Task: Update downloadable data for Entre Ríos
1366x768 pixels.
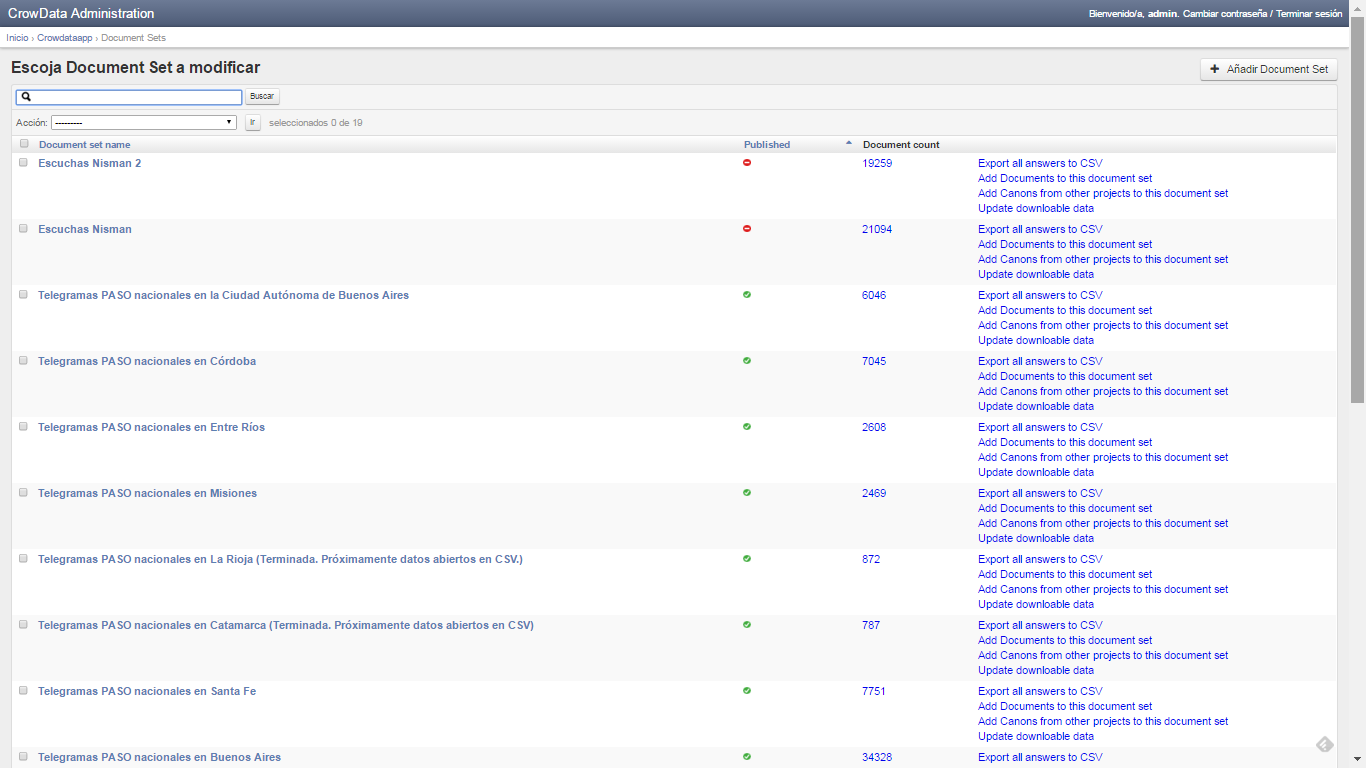Action: [1036, 472]
